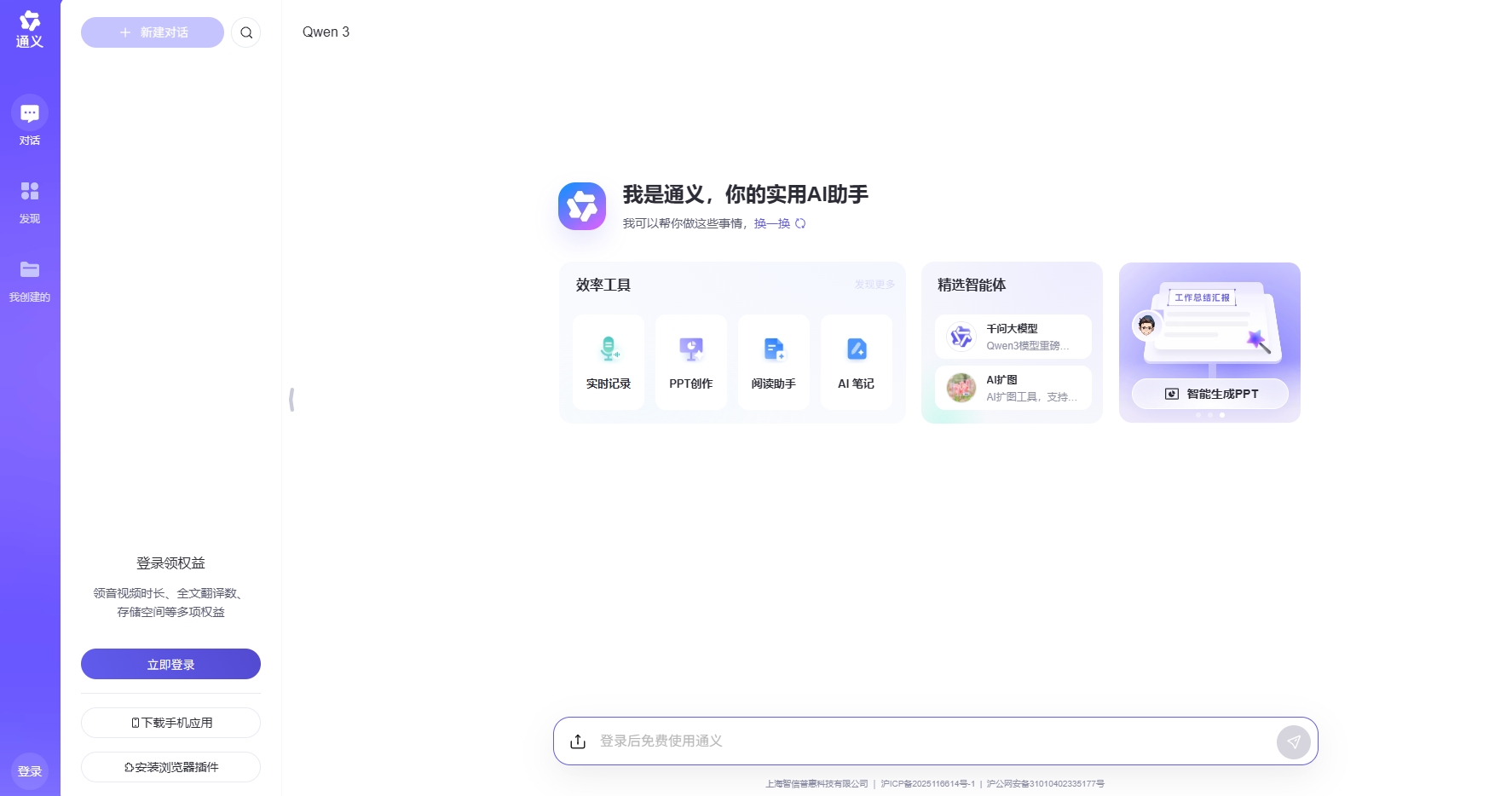Open the 阅读助手 tool
This screenshot has width=1512, height=796.
click(774, 362)
